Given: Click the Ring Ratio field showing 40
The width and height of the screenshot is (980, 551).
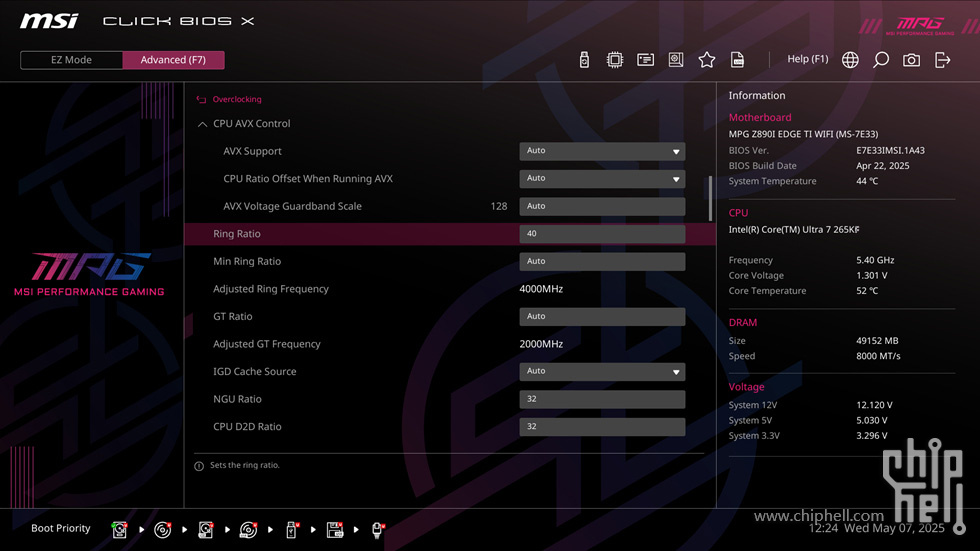Looking at the screenshot, I should tap(602, 234).
